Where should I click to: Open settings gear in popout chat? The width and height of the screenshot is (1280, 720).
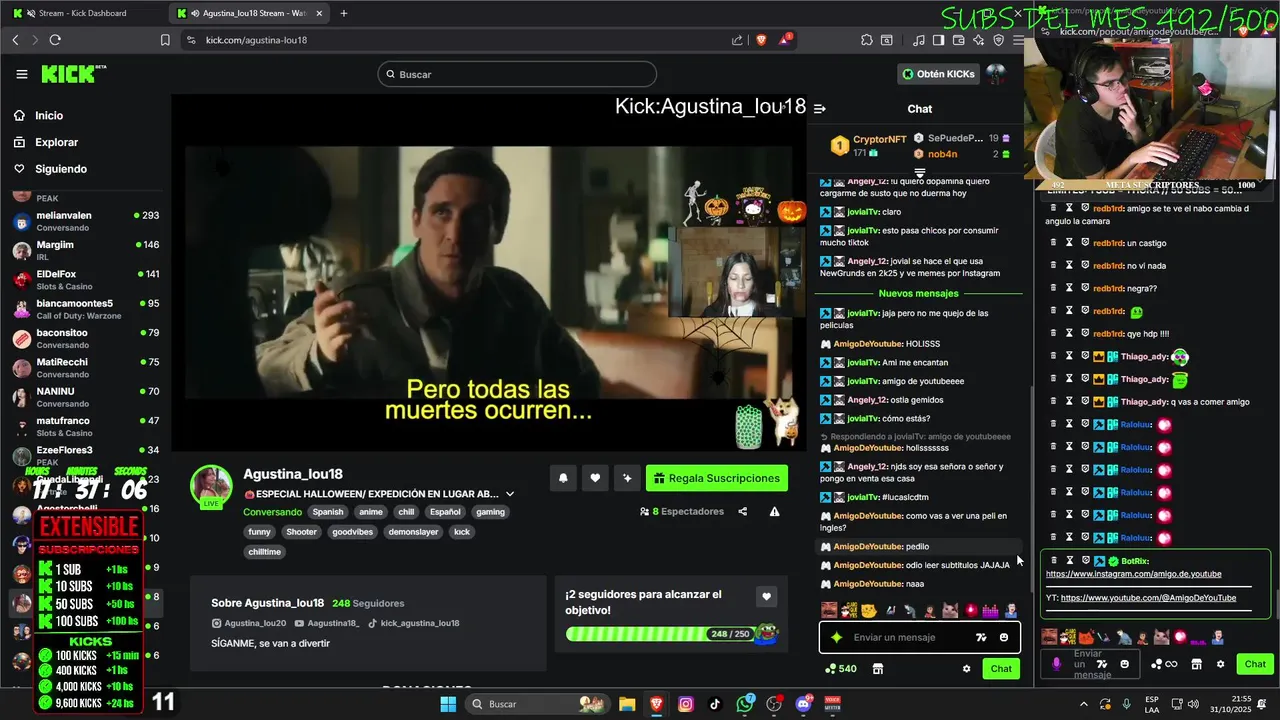tap(1220, 664)
